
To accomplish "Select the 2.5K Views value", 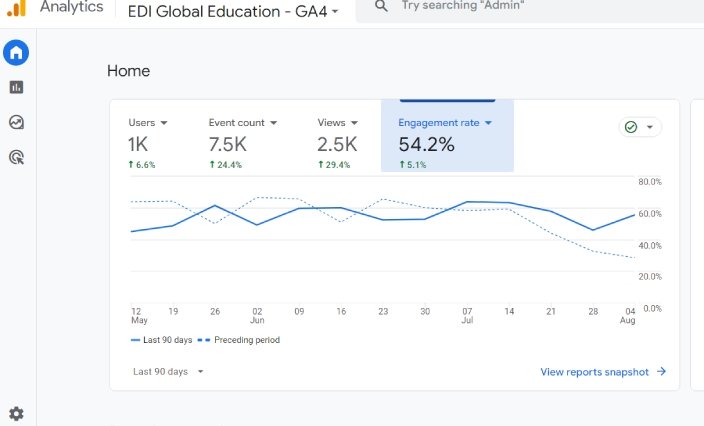I will (x=337, y=144).
